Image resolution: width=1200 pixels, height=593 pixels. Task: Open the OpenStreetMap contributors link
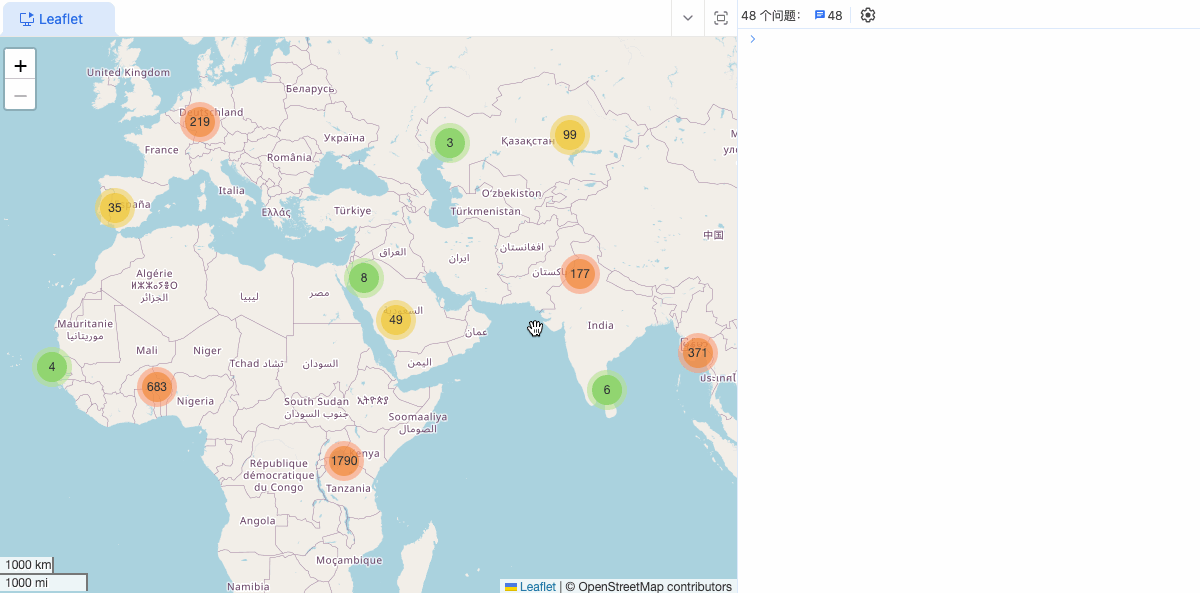[x=655, y=586]
